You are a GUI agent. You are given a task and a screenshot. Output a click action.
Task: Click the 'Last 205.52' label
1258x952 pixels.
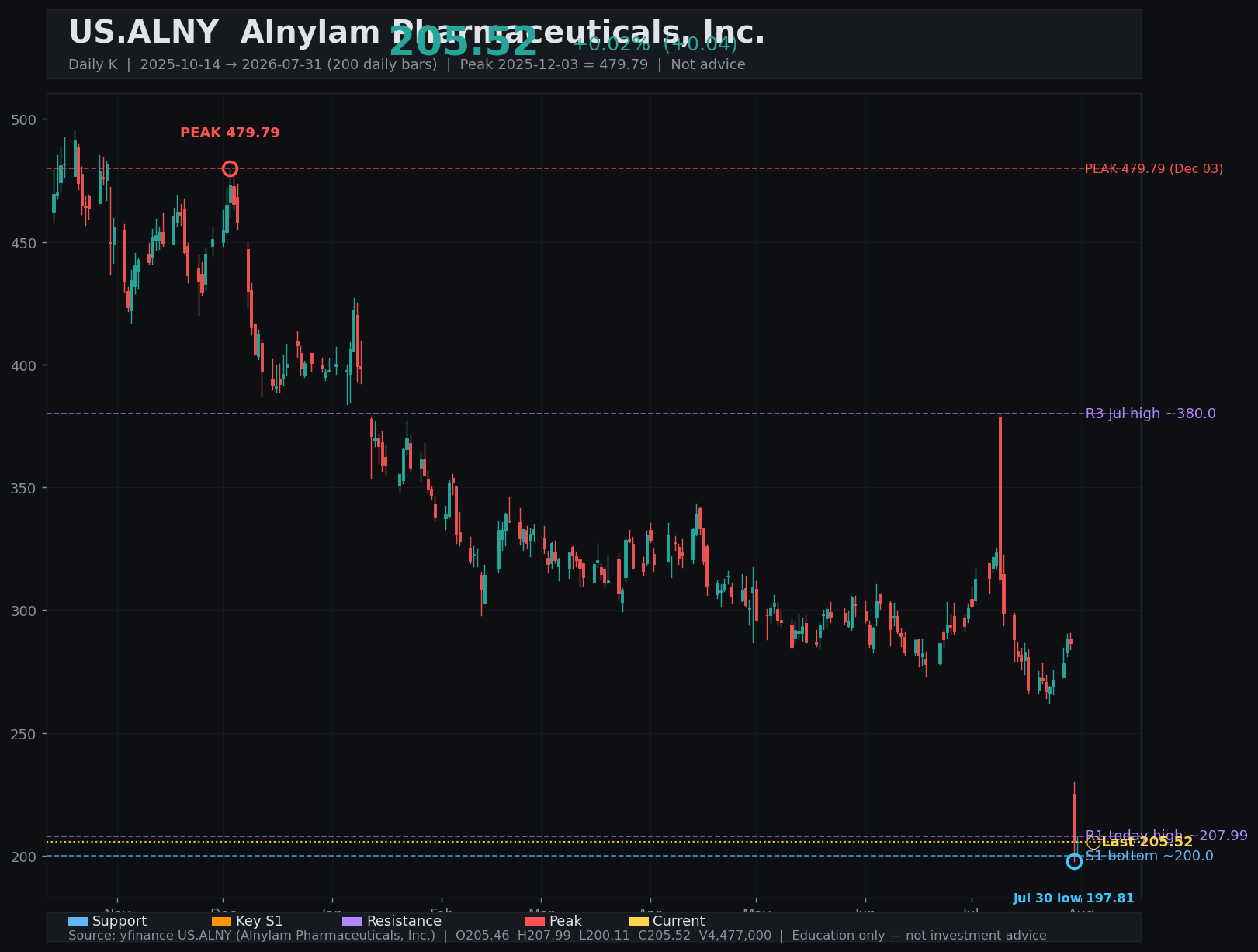click(x=1147, y=843)
